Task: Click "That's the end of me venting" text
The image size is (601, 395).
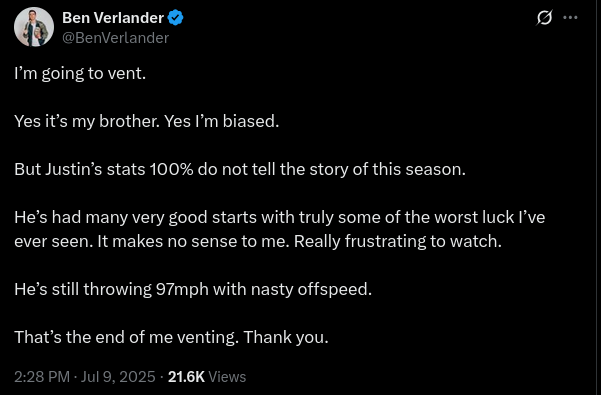Action: (x=127, y=337)
